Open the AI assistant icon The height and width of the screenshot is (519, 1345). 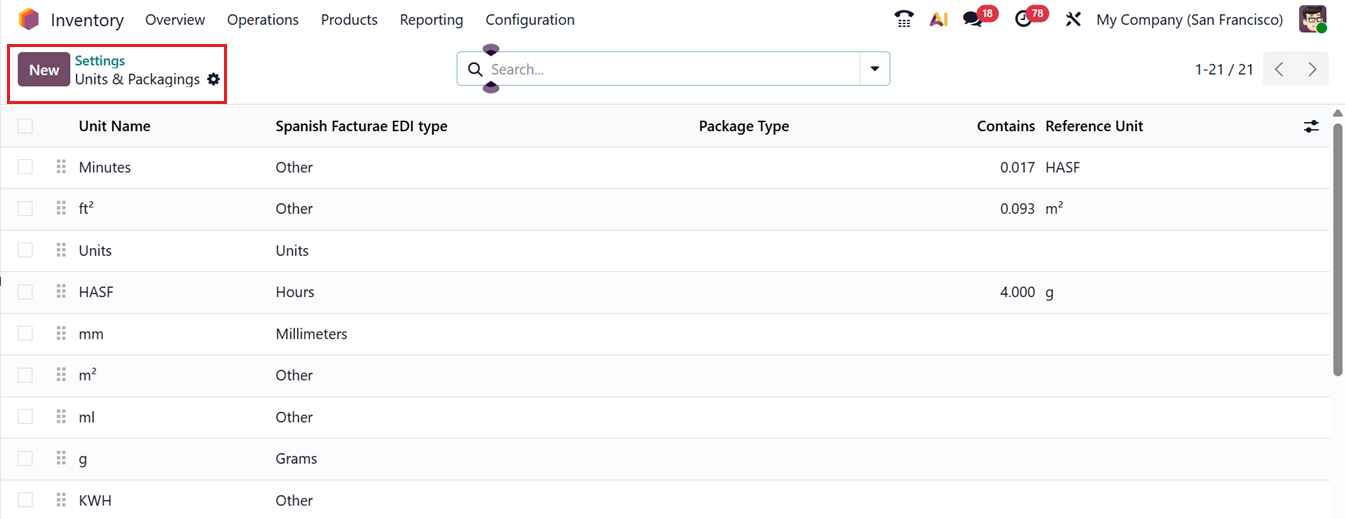click(x=938, y=20)
